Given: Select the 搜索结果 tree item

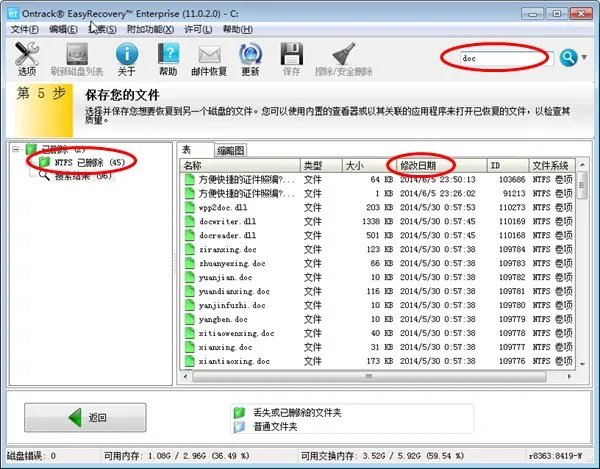Looking at the screenshot, I should [75, 176].
